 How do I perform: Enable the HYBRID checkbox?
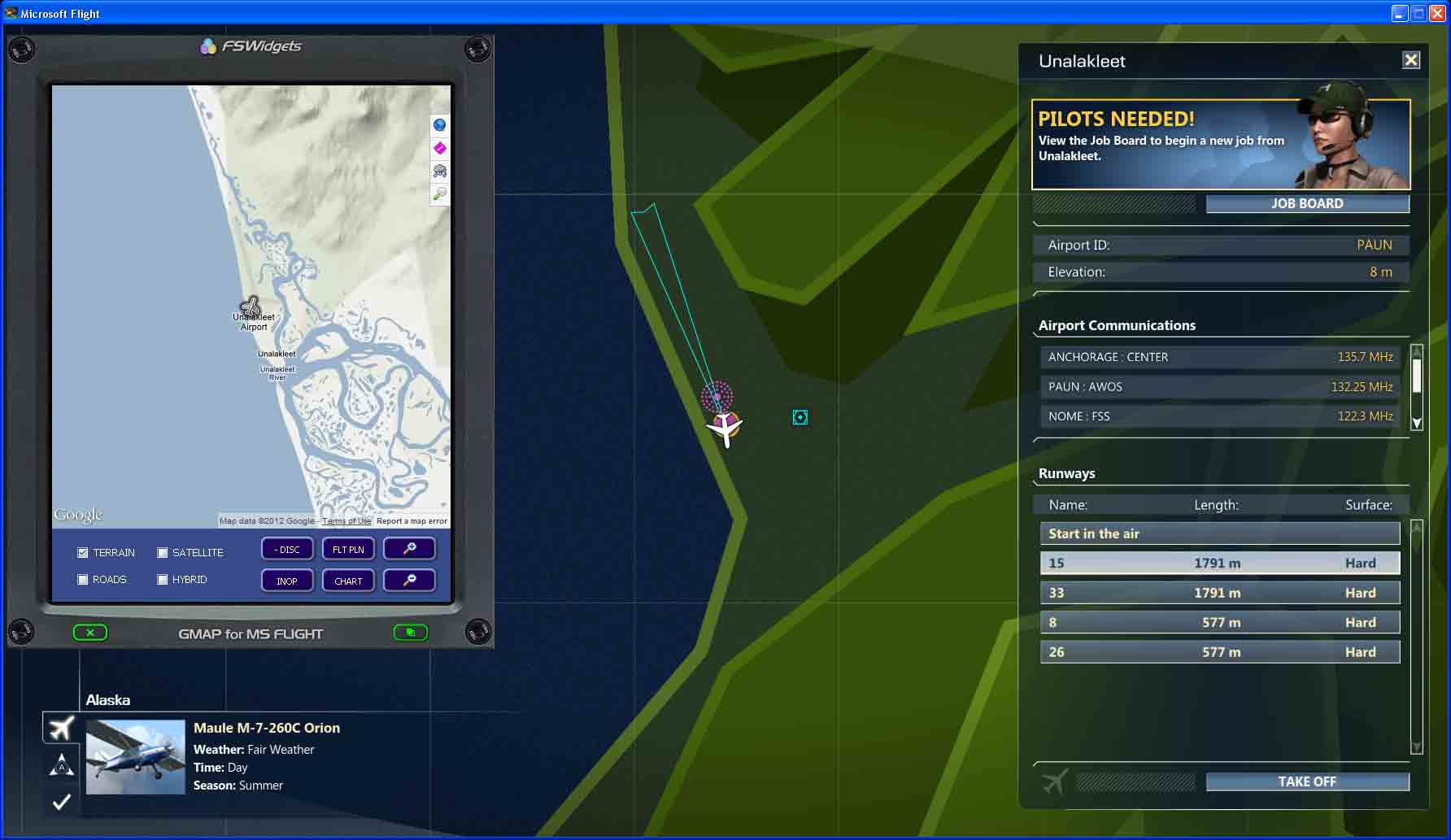162,580
